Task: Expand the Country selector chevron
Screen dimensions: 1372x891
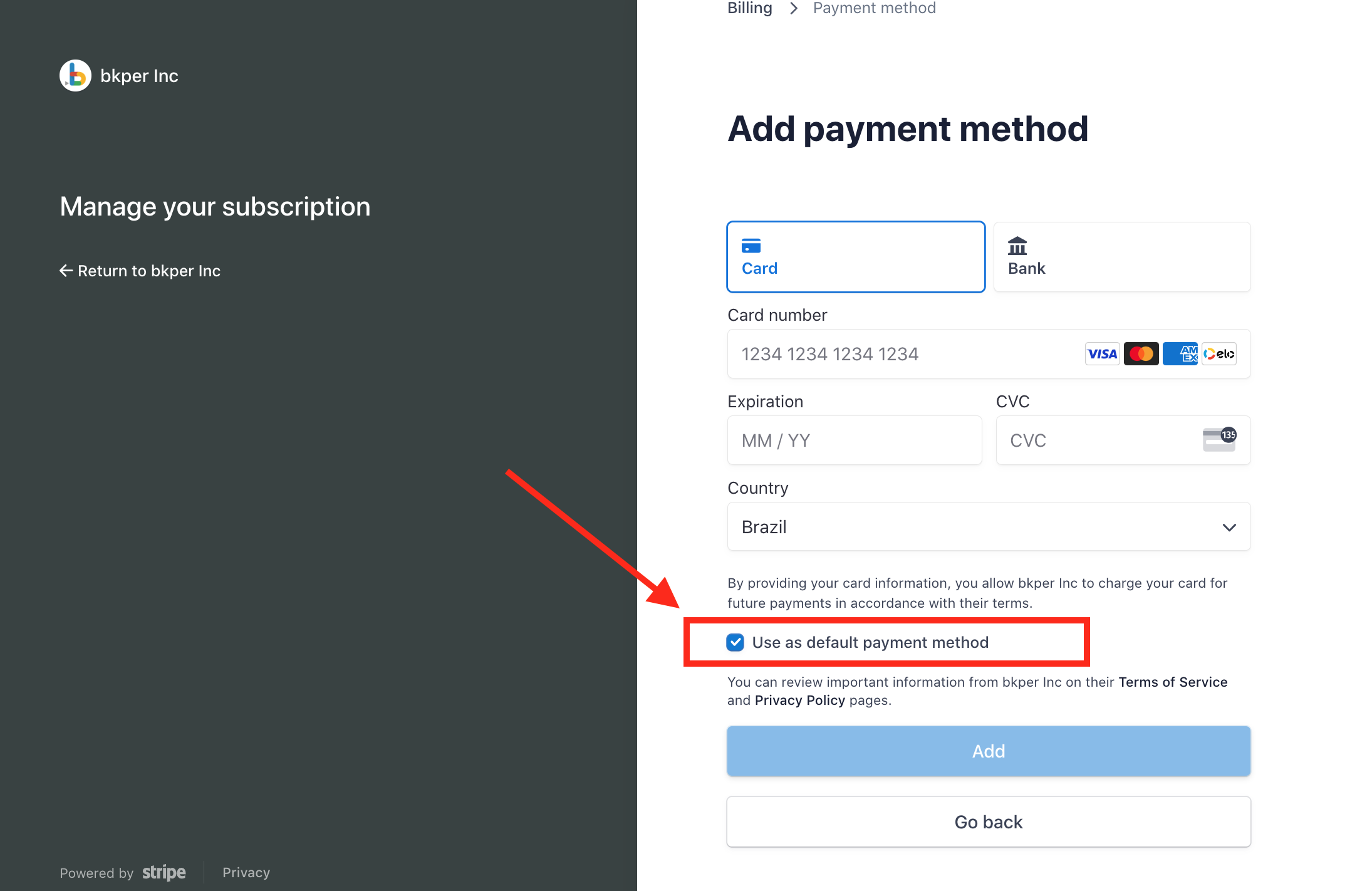Action: coord(1229,527)
